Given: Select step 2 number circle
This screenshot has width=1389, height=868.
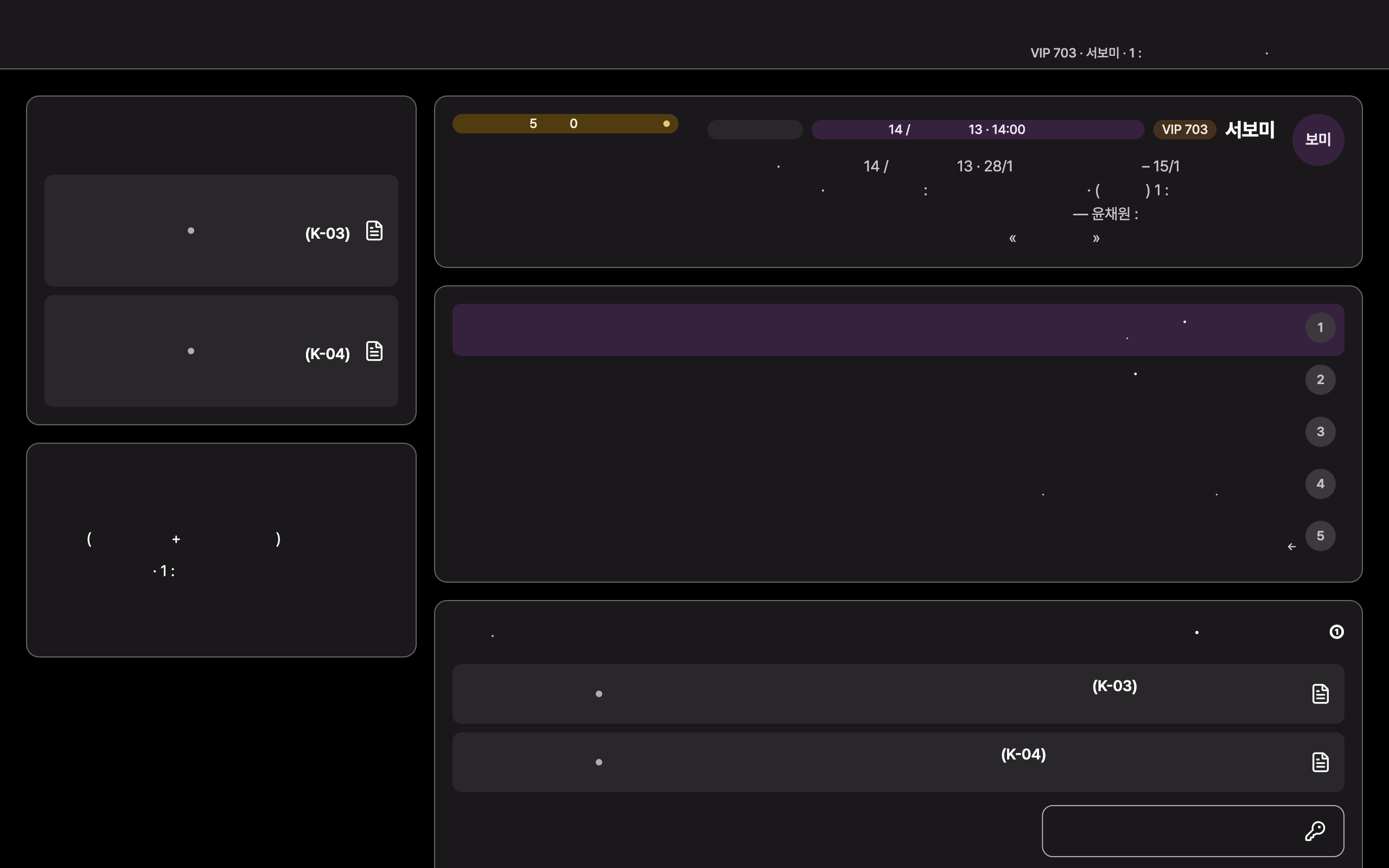Looking at the screenshot, I should pyautogui.click(x=1320, y=379).
